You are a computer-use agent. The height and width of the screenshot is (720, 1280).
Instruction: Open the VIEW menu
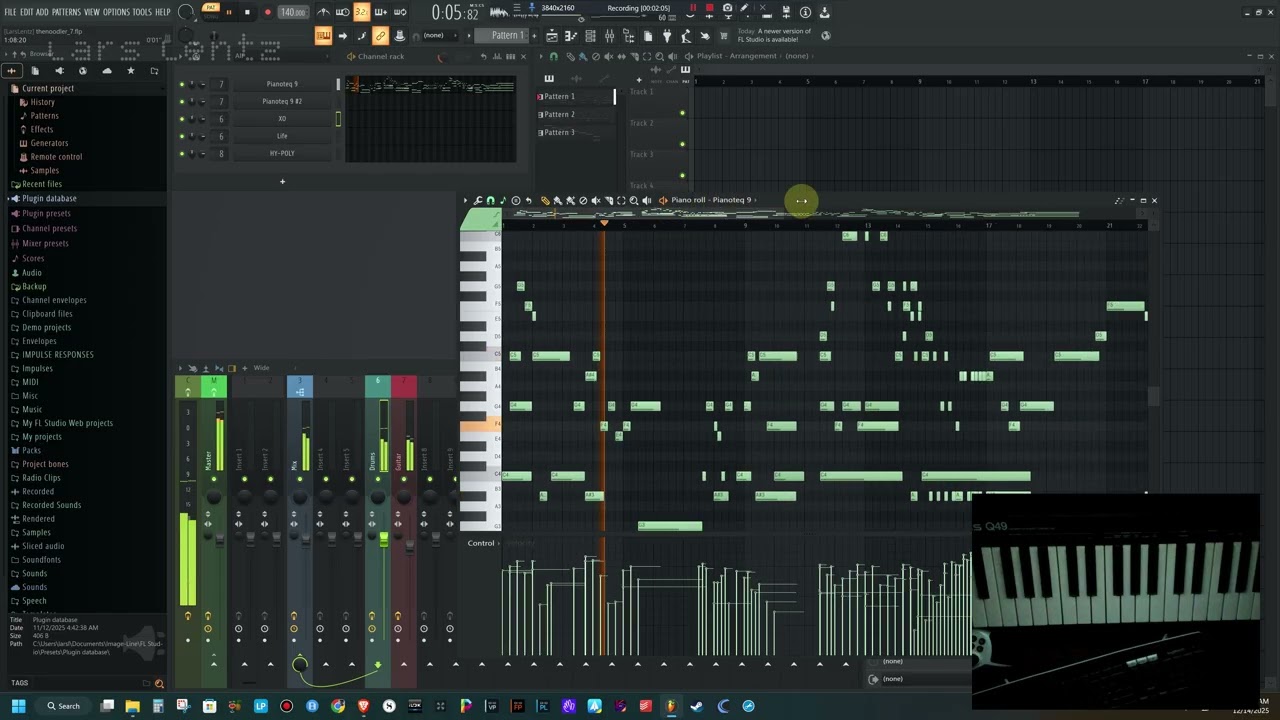coord(92,12)
